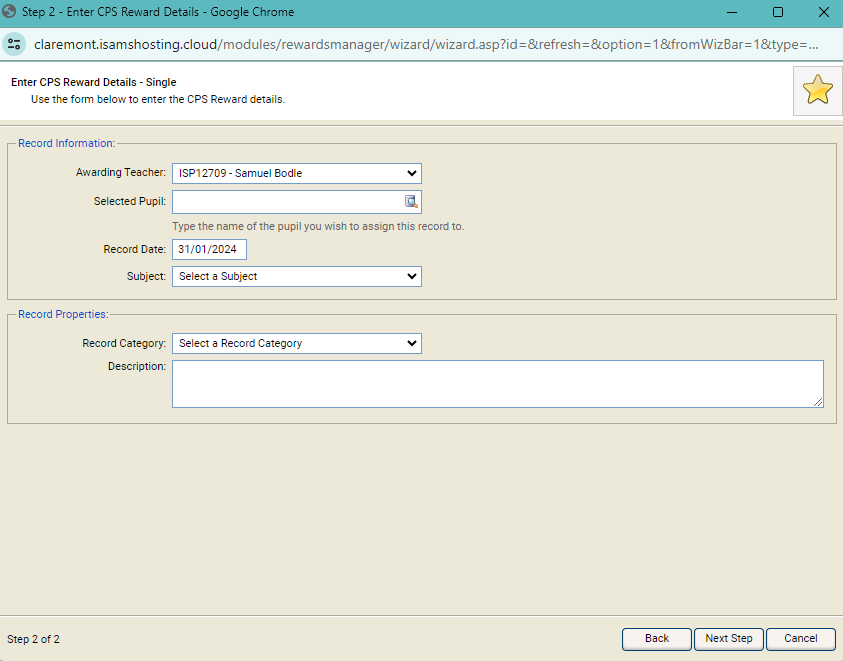
Task: Click the 'Step 2 of 2' status text
Action: [x=33, y=639]
